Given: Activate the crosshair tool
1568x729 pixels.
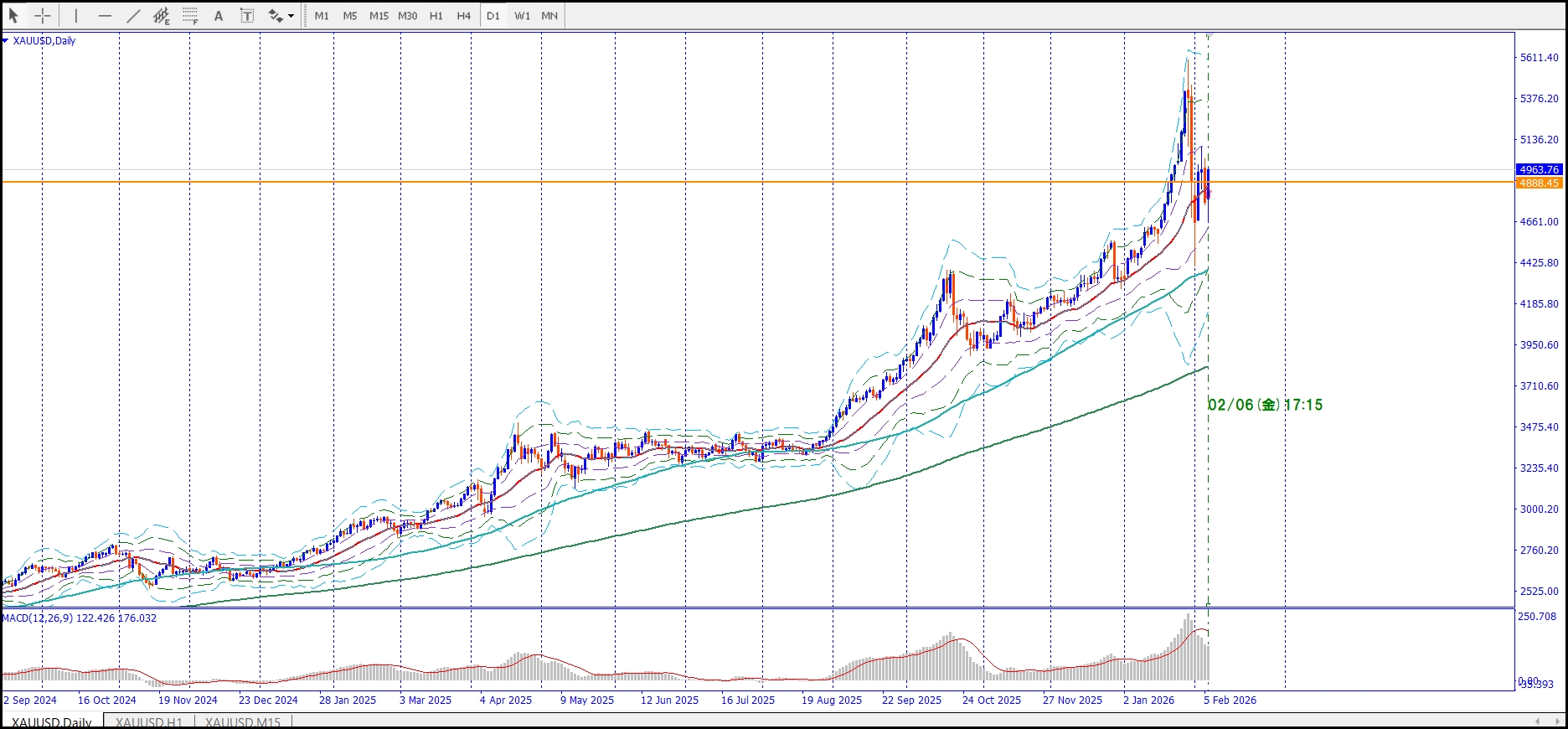Looking at the screenshot, I should pyautogui.click(x=43, y=16).
